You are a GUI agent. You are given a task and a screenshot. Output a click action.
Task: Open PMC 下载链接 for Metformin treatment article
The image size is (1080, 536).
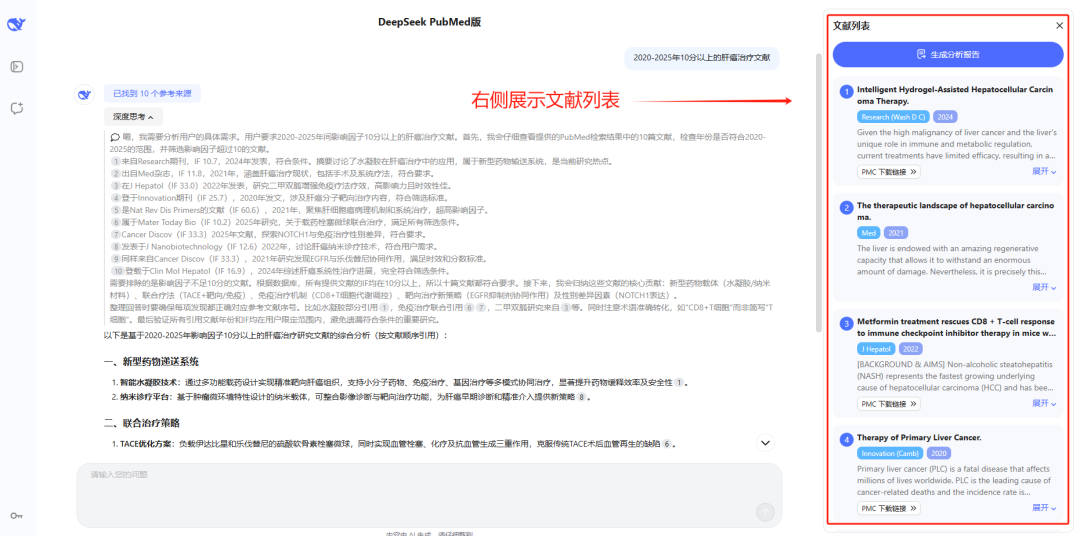point(889,404)
